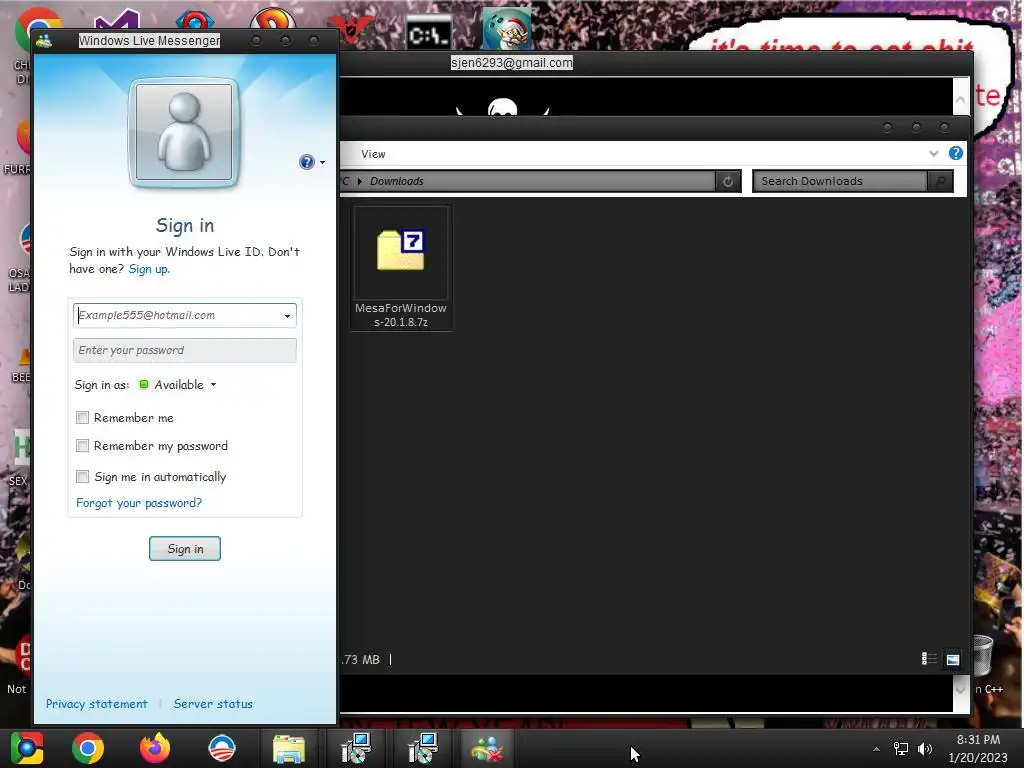Click scrollbar down arrow in sjen6293 window
Screen dimensions: 1024x768
pos(961,688)
